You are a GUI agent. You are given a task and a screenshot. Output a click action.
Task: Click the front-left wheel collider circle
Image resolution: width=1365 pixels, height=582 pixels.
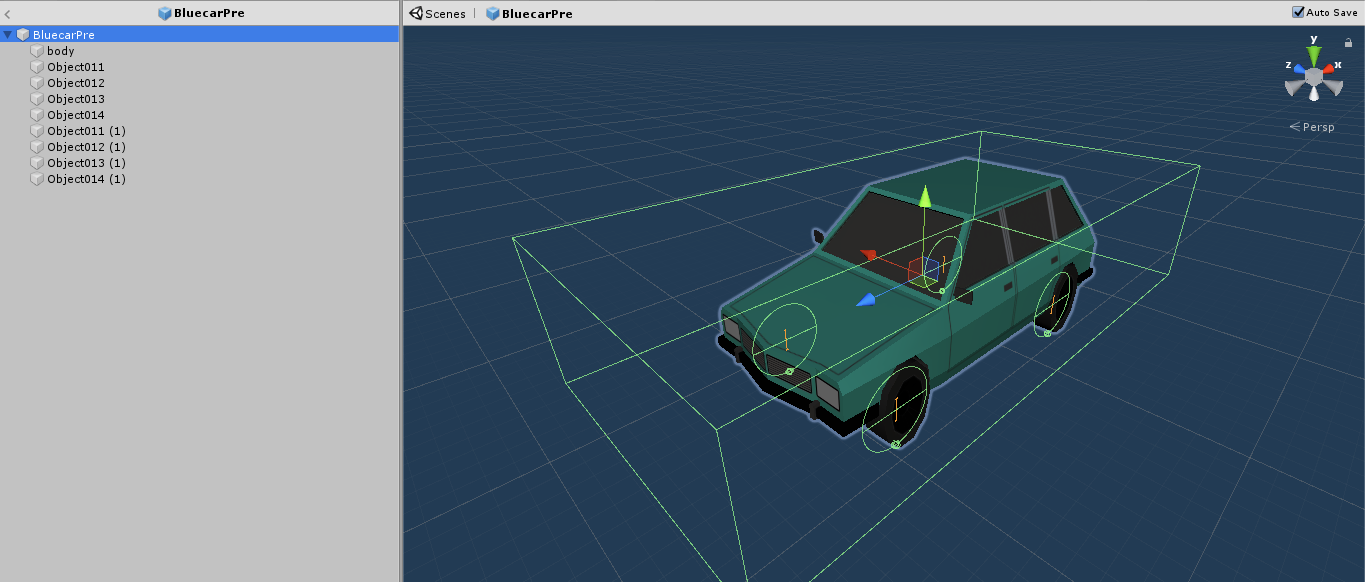click(785, 339)
